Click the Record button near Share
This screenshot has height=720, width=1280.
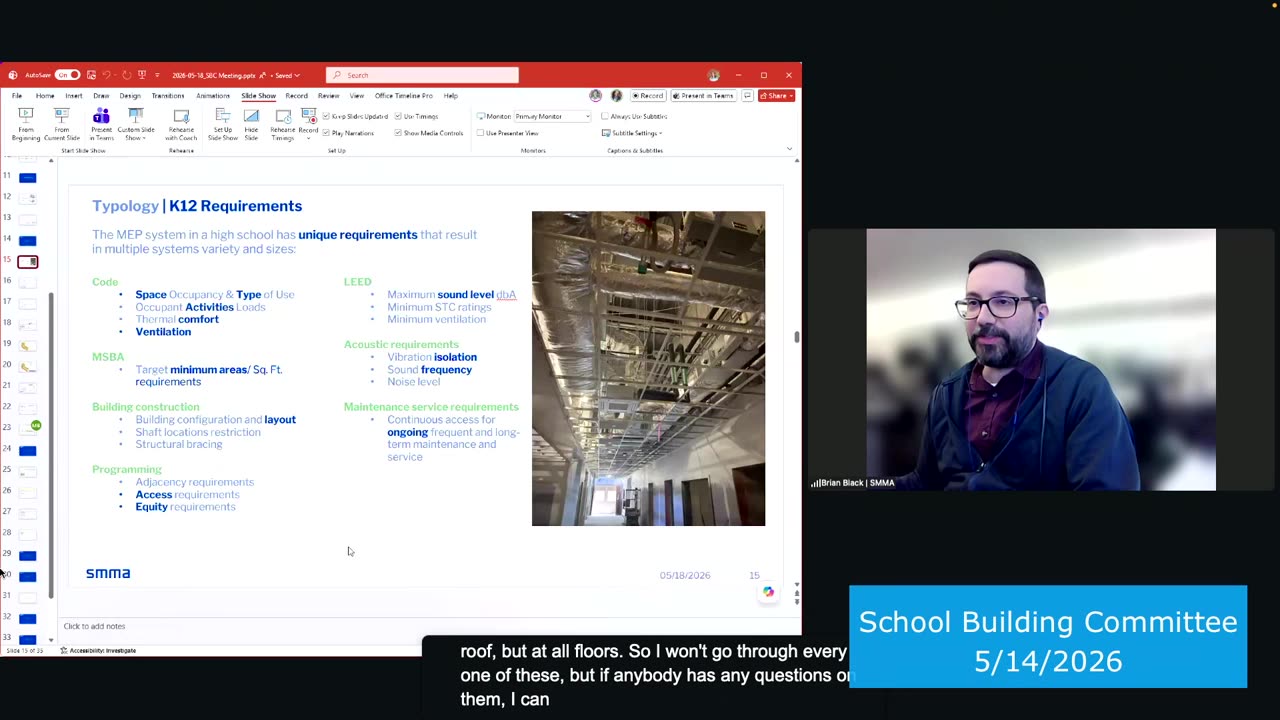point(648,96)
